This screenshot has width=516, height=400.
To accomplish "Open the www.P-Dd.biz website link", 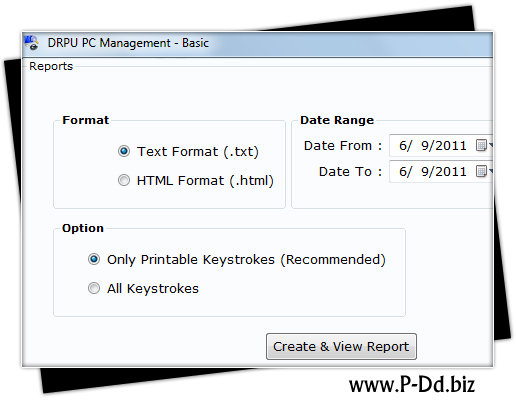I will click(412, 385).
